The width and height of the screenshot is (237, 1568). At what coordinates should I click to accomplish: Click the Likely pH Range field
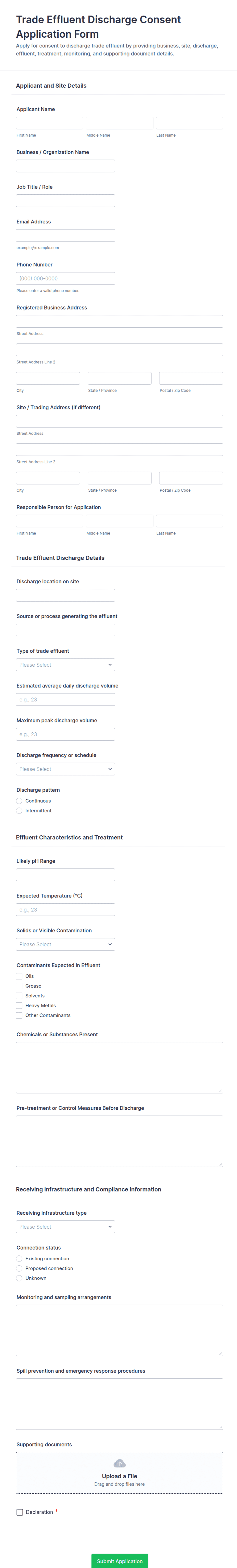pos(65,875)
